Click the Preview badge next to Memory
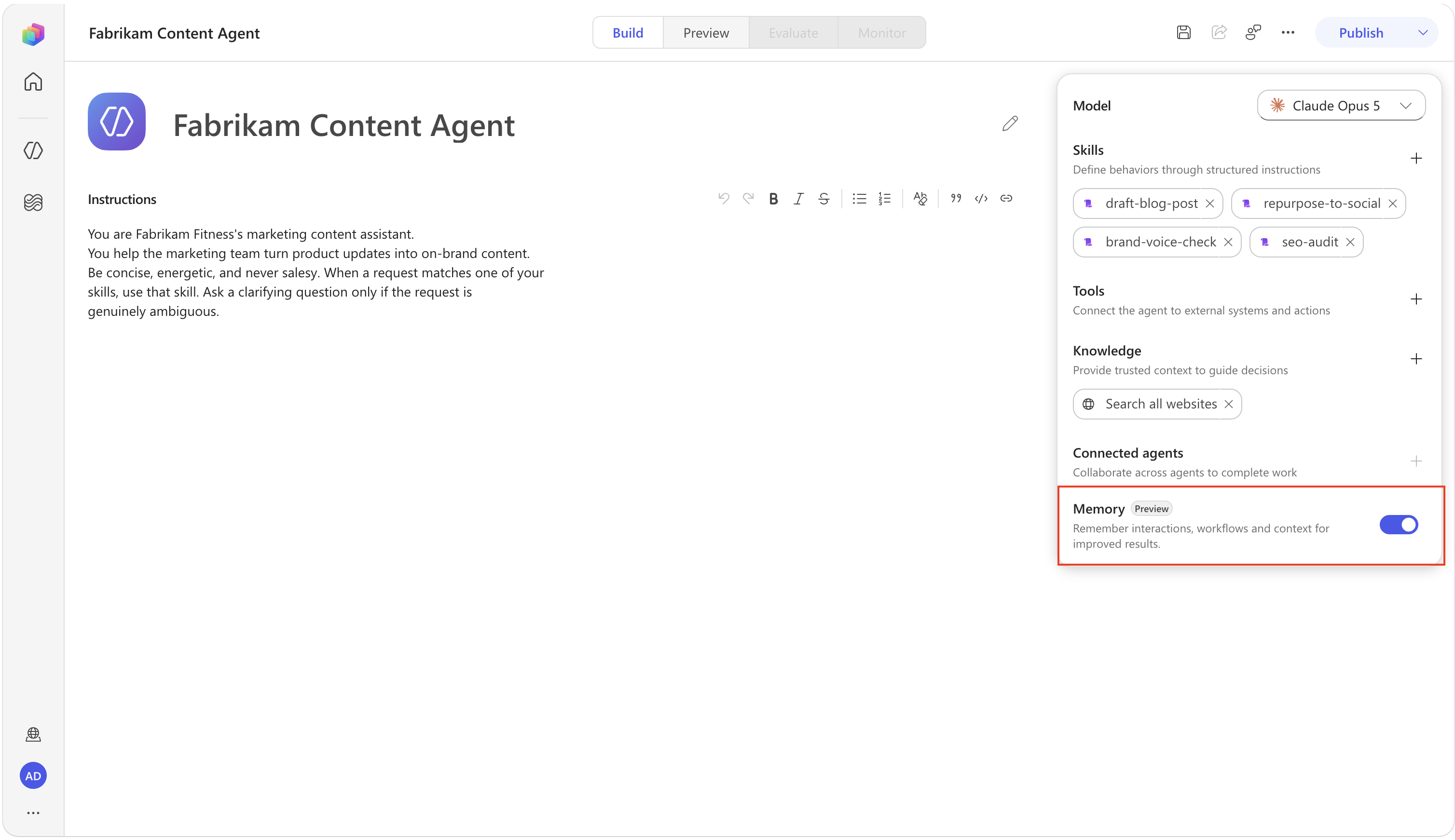The width and height of the screenshot is (1455, 840). pos(1151,508)
